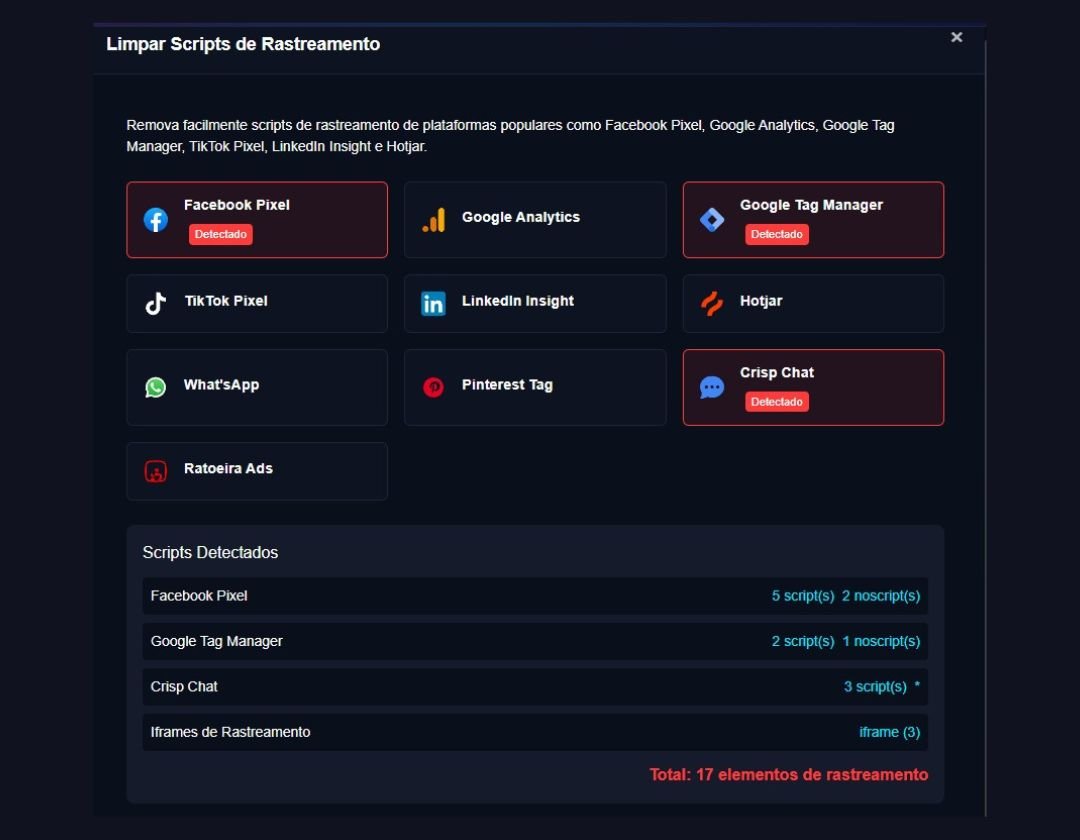Screen dimensions: 1080x840
Task: Click the LinkedIn Insight logo icon
Action: coord(433,304)
